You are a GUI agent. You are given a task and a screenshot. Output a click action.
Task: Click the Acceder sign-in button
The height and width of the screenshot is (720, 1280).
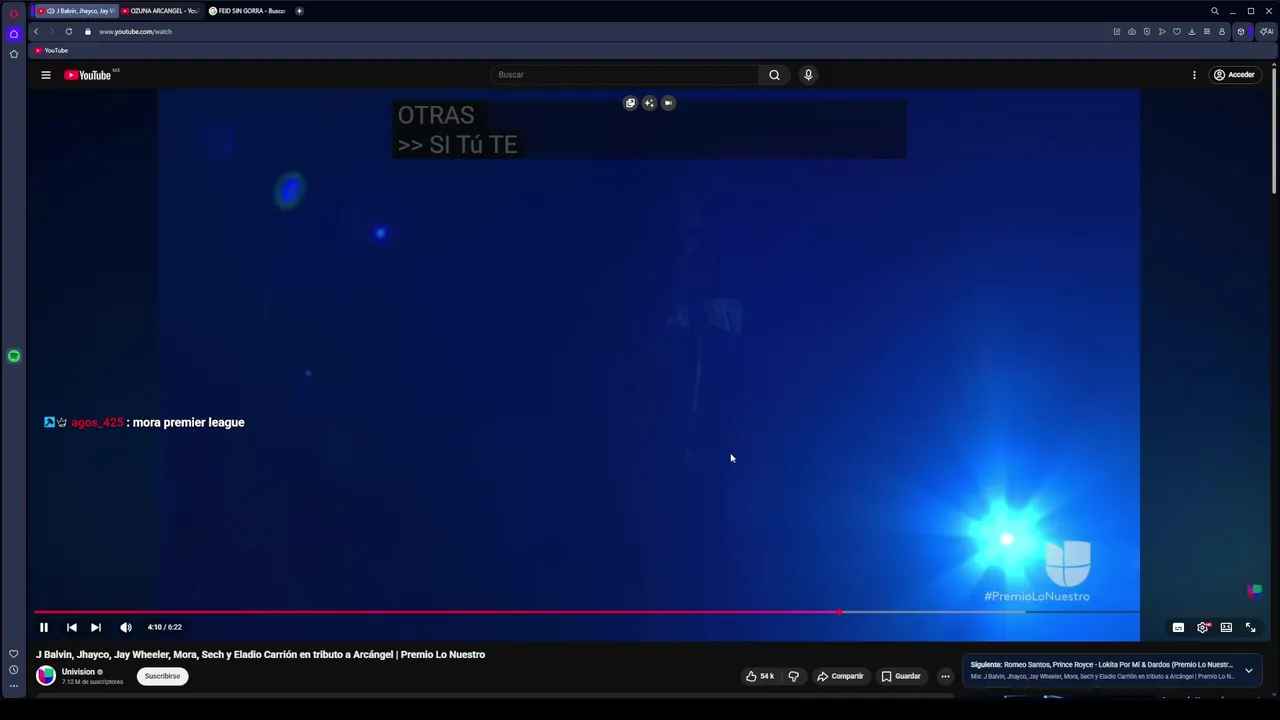click(x=1234, y=75)
